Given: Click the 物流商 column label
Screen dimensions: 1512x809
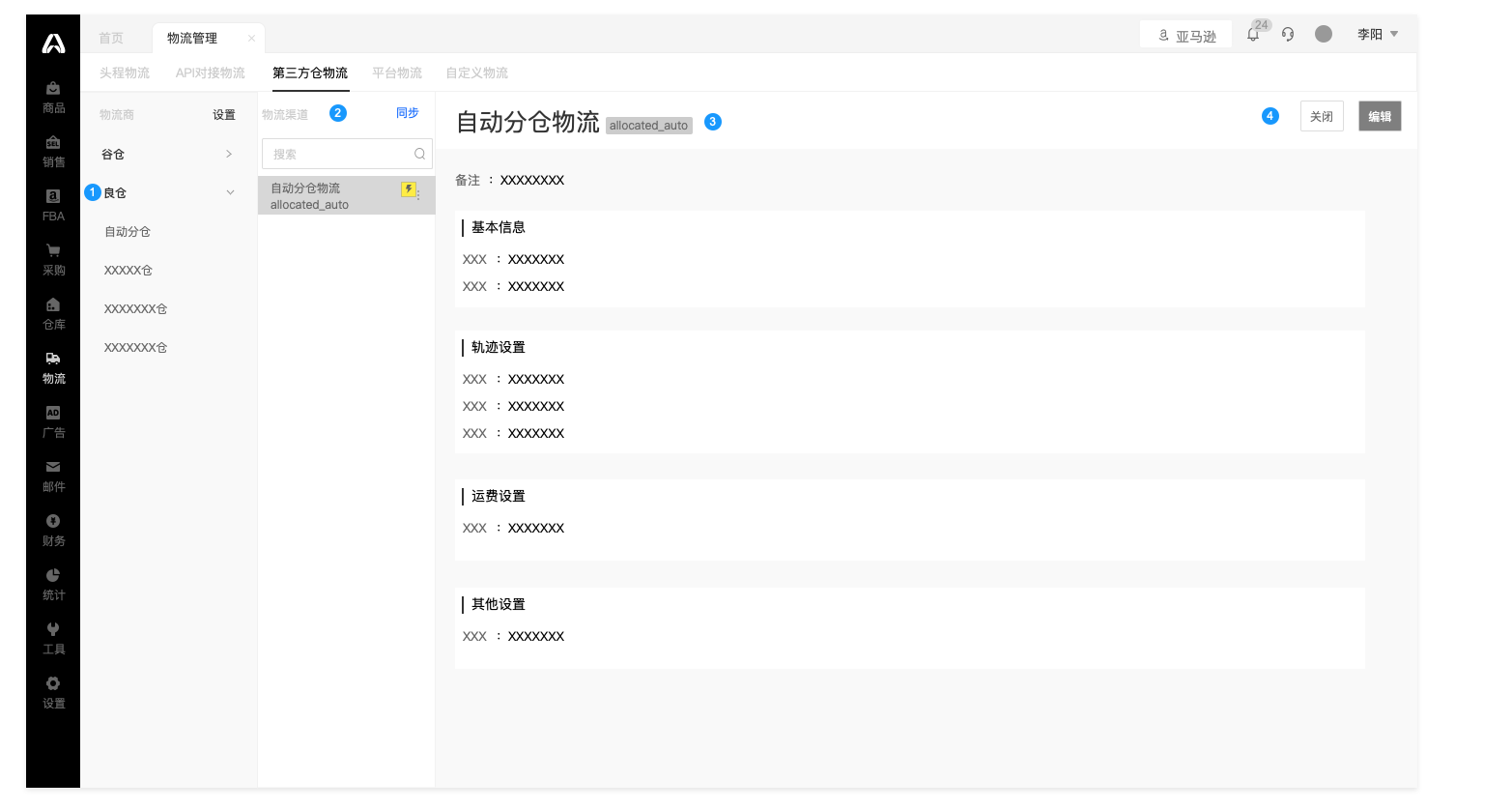Looking at the screenshot, I should tap(117, 114).
